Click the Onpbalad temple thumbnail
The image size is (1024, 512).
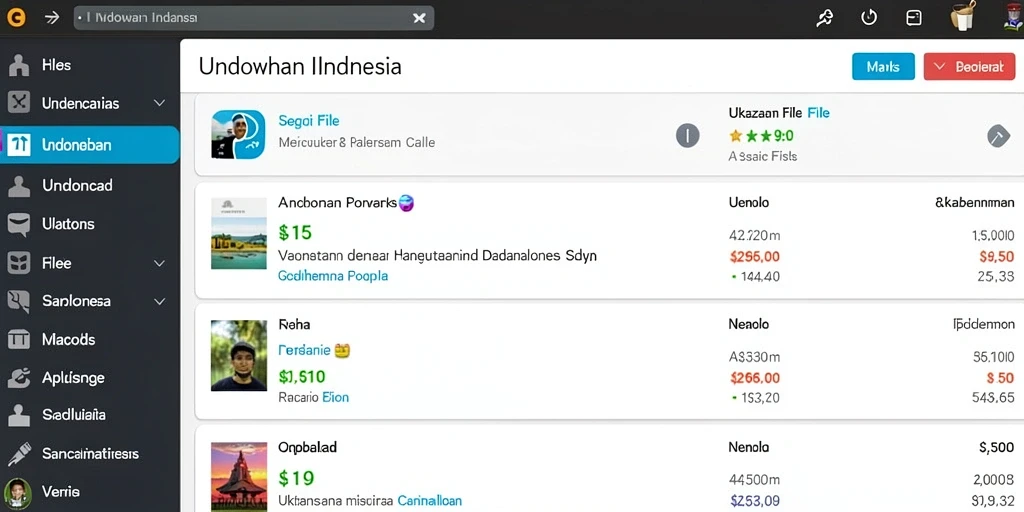coord(238,477)
